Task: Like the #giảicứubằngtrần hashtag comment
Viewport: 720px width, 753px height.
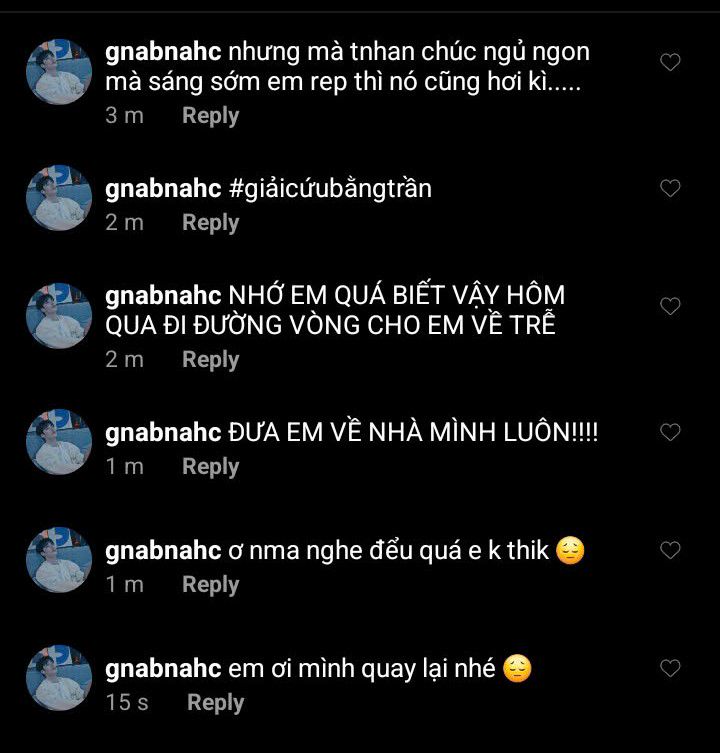Action: click(670, 188)
